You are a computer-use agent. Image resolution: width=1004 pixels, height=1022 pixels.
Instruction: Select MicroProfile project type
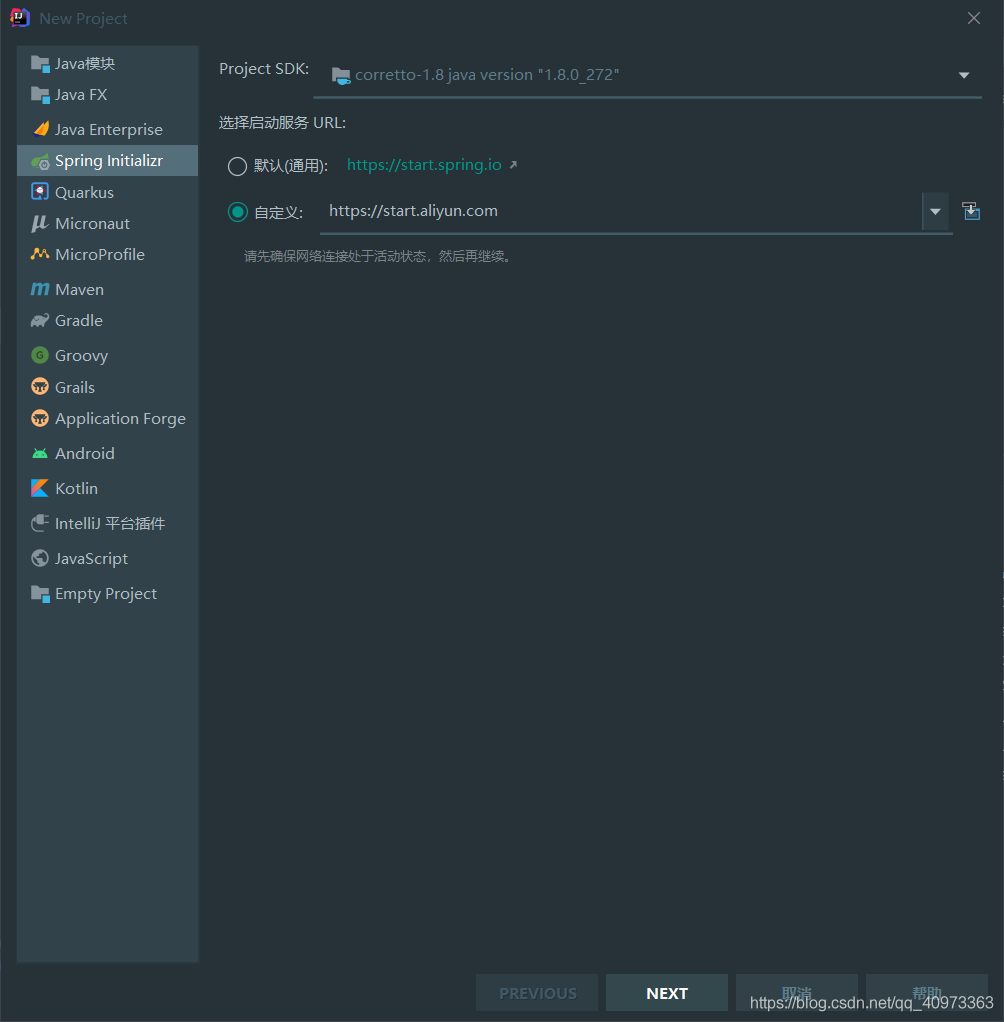pos(108,255)
